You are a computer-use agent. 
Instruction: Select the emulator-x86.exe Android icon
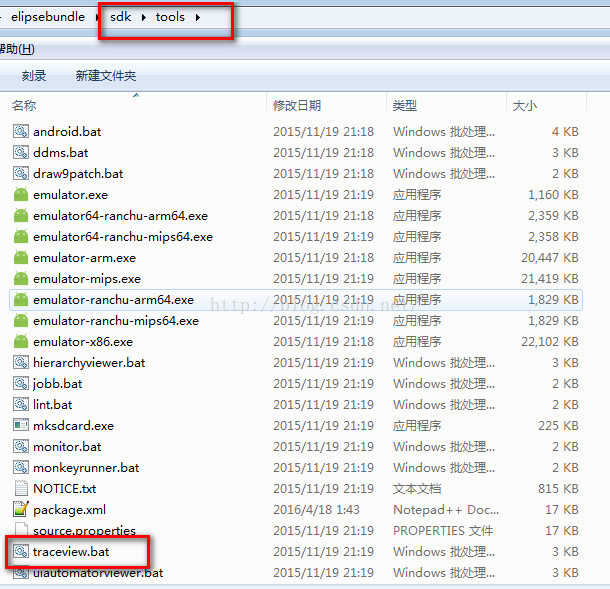[x=21, y=342]
